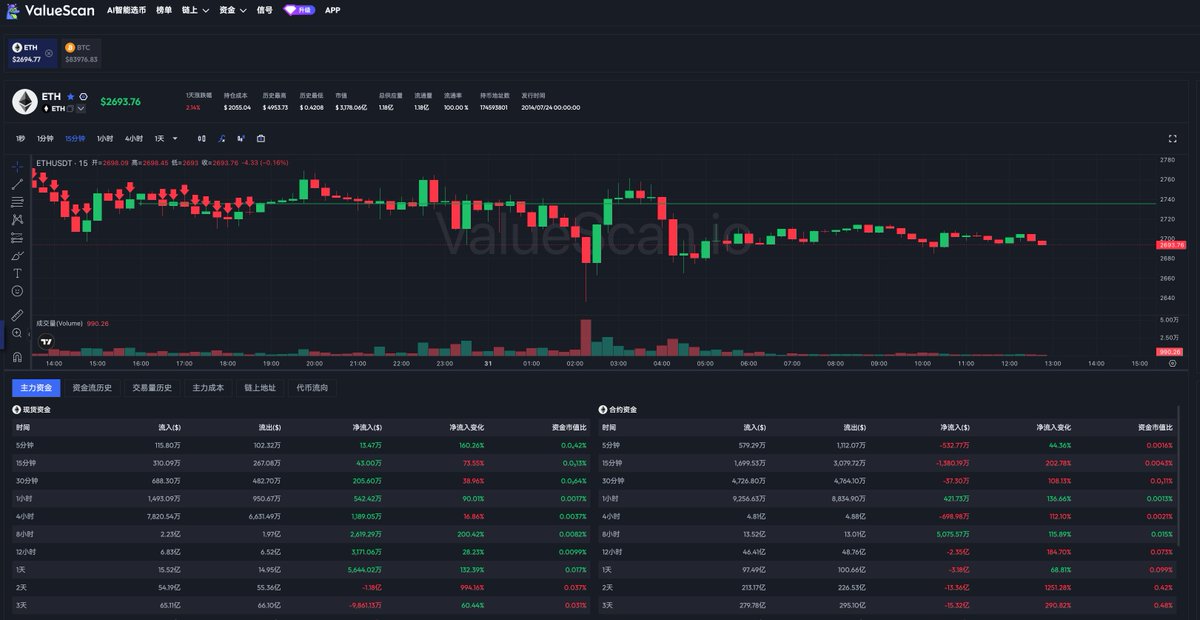Viewport: 1200px width, 620px height.
Task: Select the 主力资金 tab
Action: click(x=36, y=387)
